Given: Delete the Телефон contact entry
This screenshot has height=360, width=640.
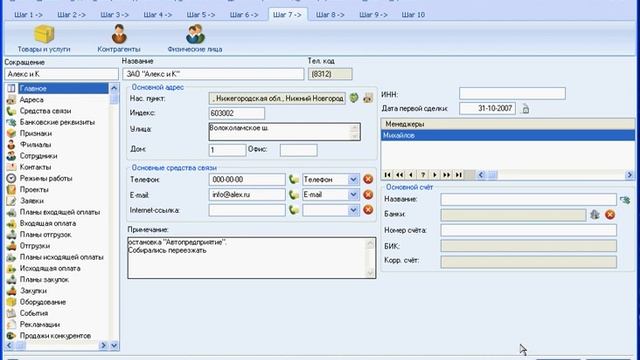Looking at the screenshot, I should tap(368, 179).
